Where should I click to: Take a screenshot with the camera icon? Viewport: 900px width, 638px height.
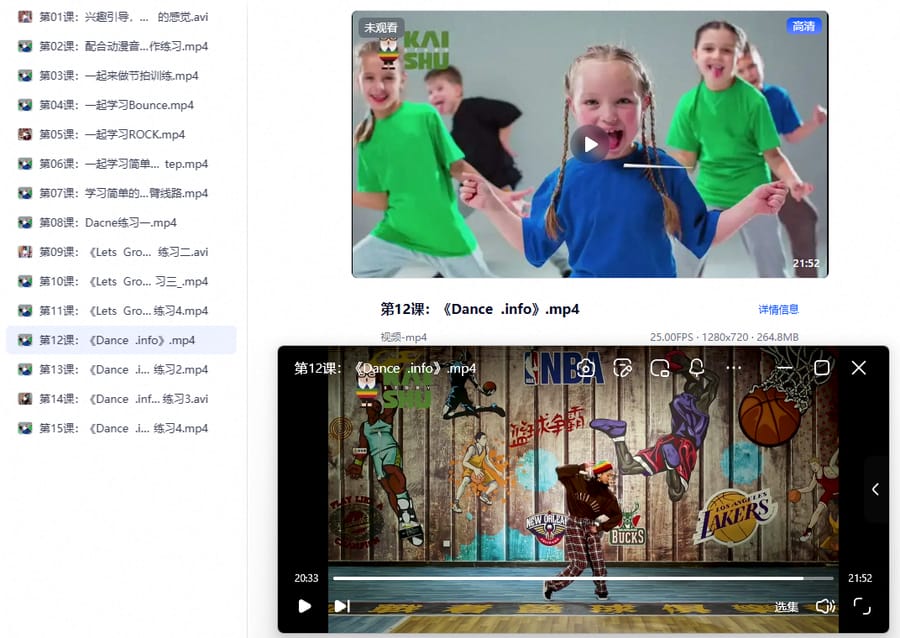(x=585, y=368)
